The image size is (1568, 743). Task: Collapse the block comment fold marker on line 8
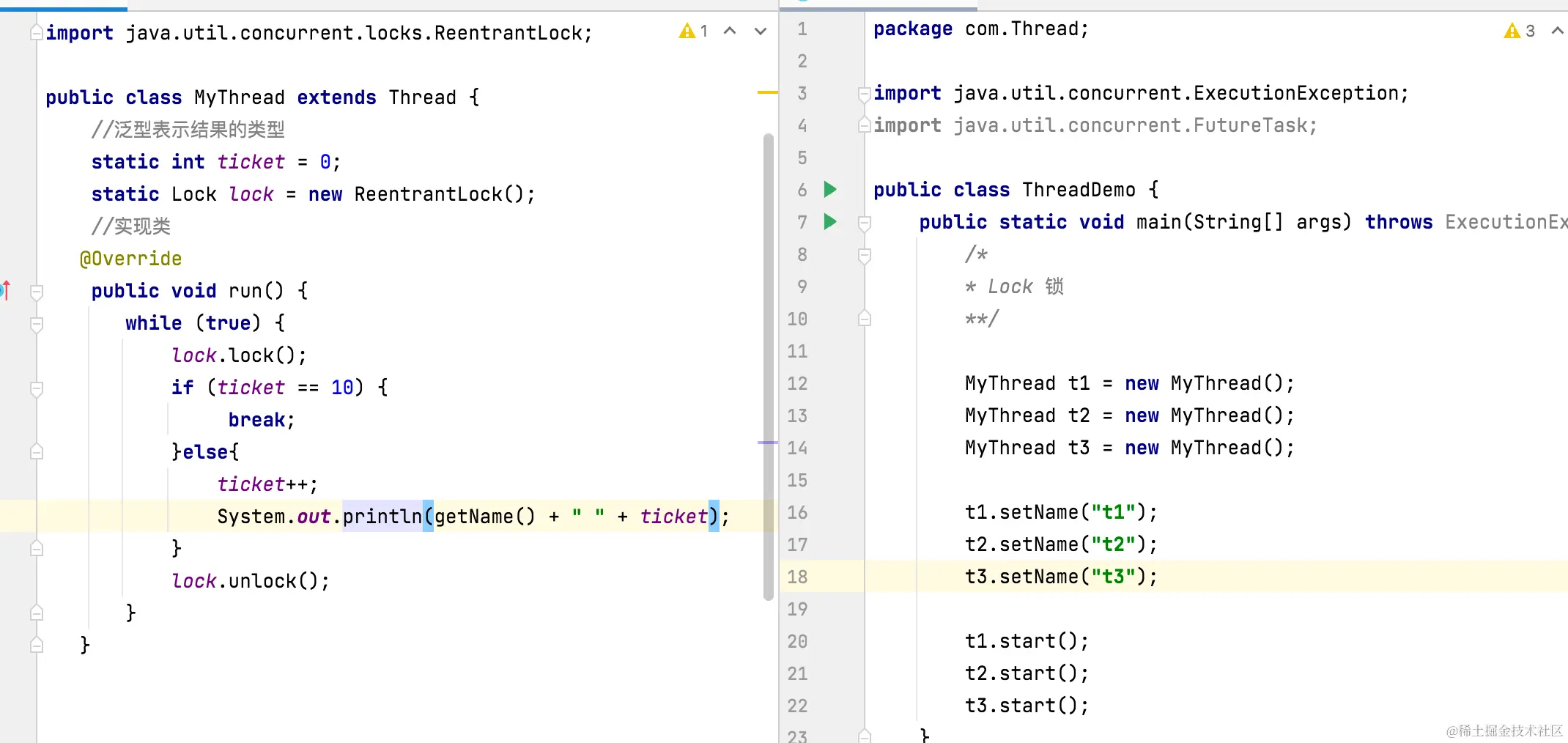(x=865, y=255)
